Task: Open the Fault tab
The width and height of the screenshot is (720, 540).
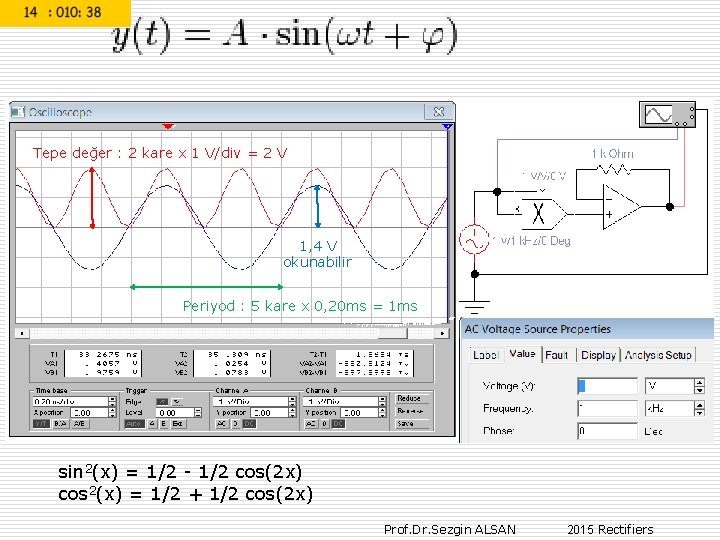Action: point(557,355)
